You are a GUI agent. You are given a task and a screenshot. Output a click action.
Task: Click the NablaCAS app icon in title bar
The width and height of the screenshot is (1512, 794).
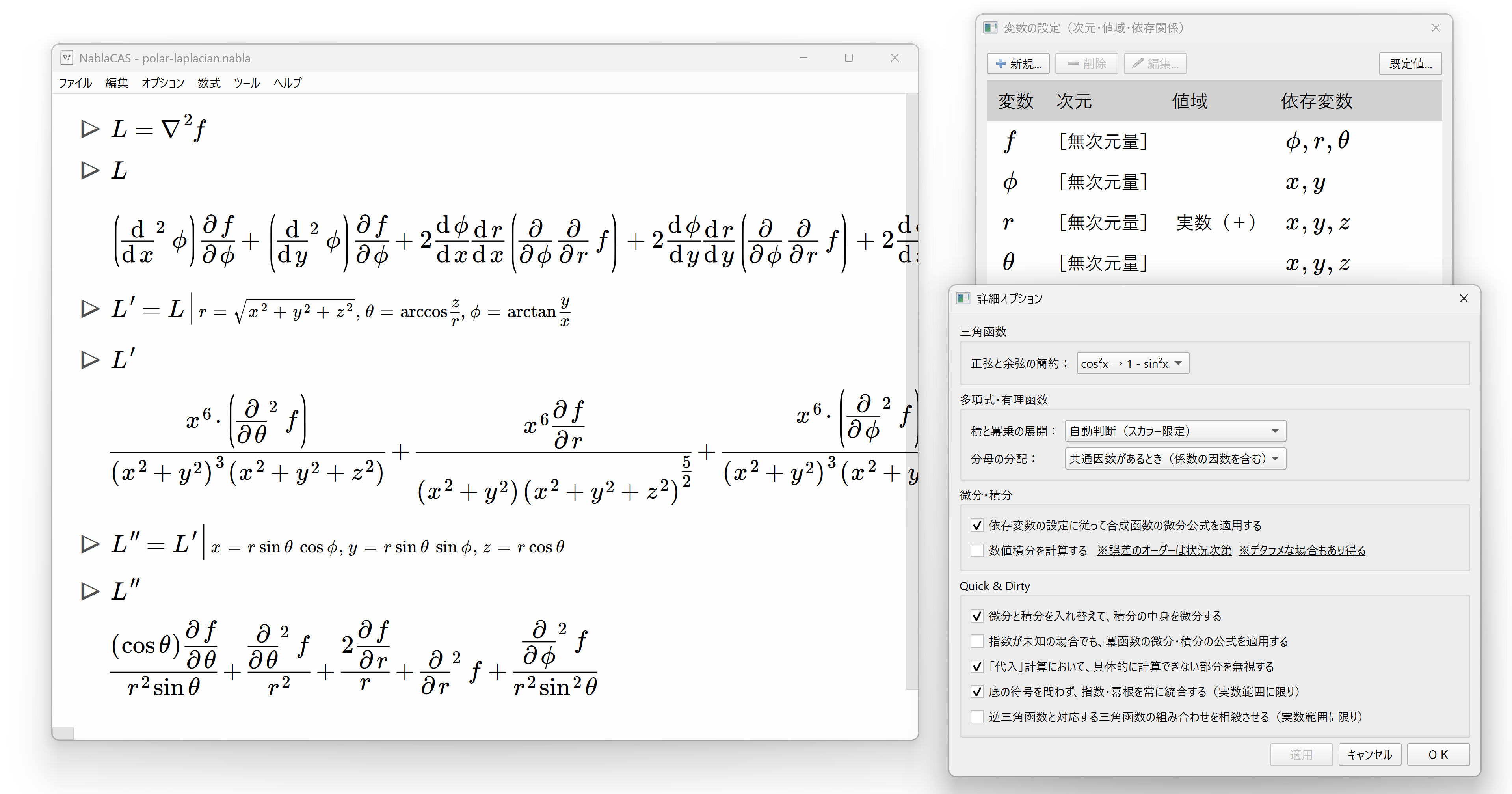pos(67,58)
